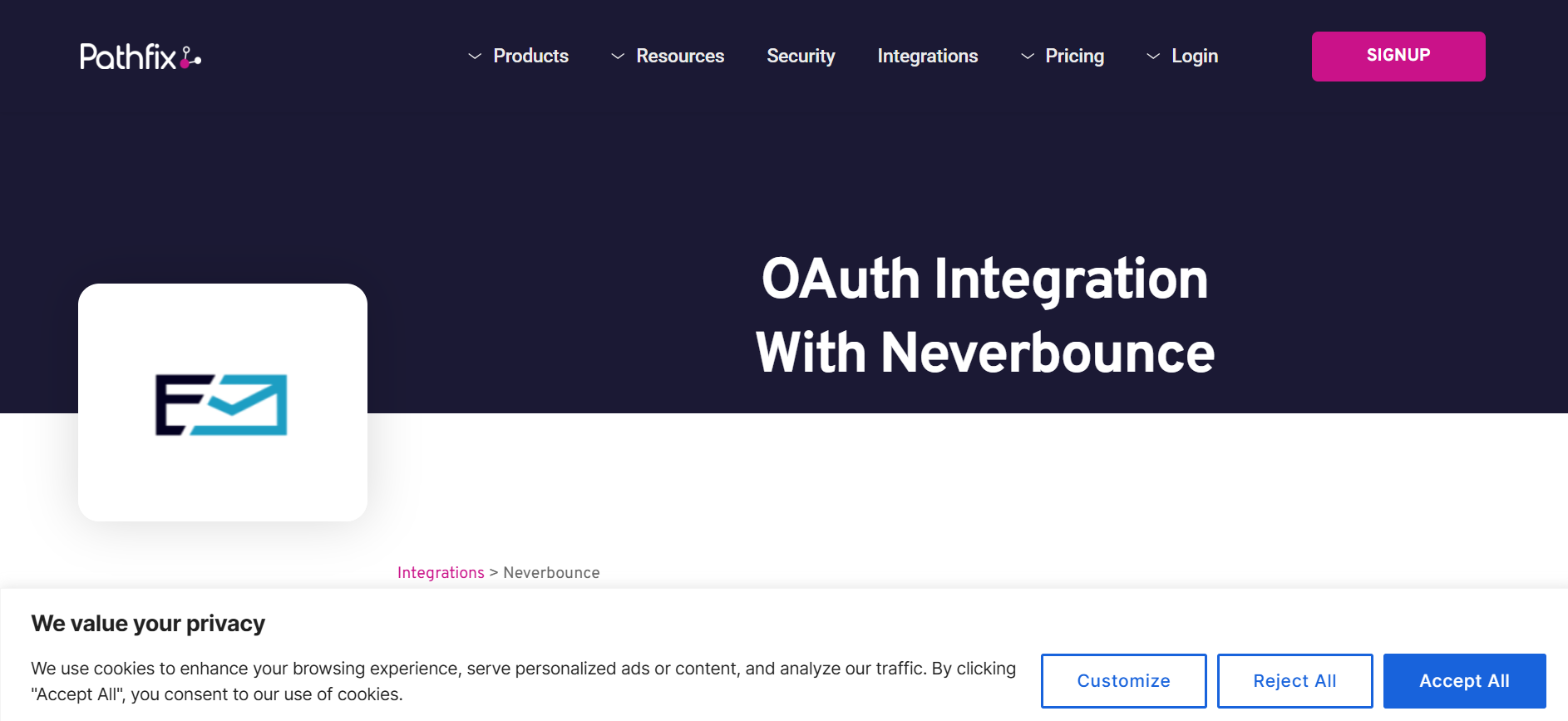Screen dimensions: 1568x721
Task: Click the Neverbounce envelope logo
Action: coord(221,405)
